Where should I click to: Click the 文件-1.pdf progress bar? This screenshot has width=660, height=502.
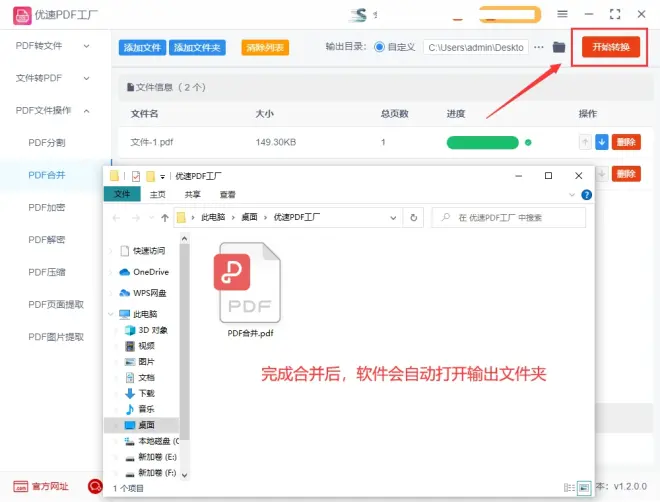(x=482, y=143)
